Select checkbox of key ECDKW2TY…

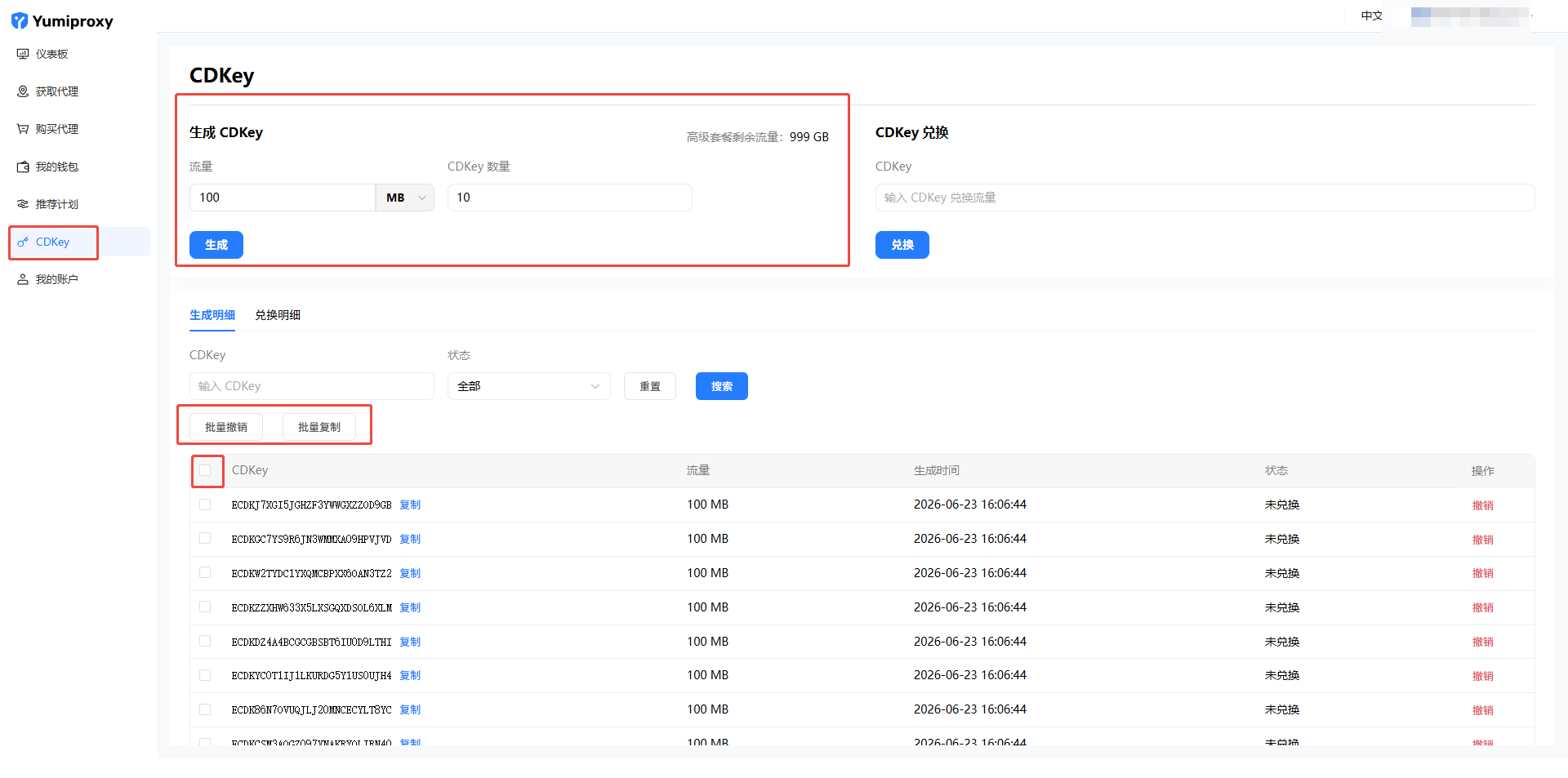(x=205, y=573)
